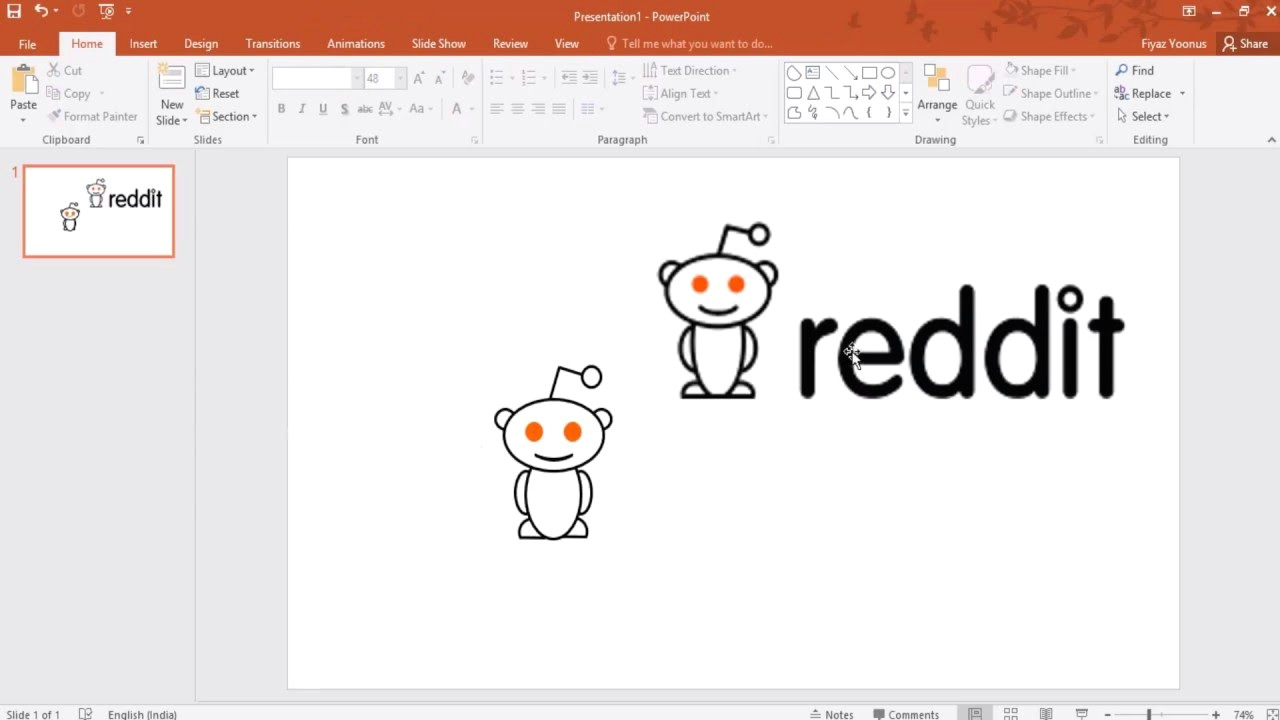
Task: Toggle Text Shadow formatting
Action: (344, 108)
